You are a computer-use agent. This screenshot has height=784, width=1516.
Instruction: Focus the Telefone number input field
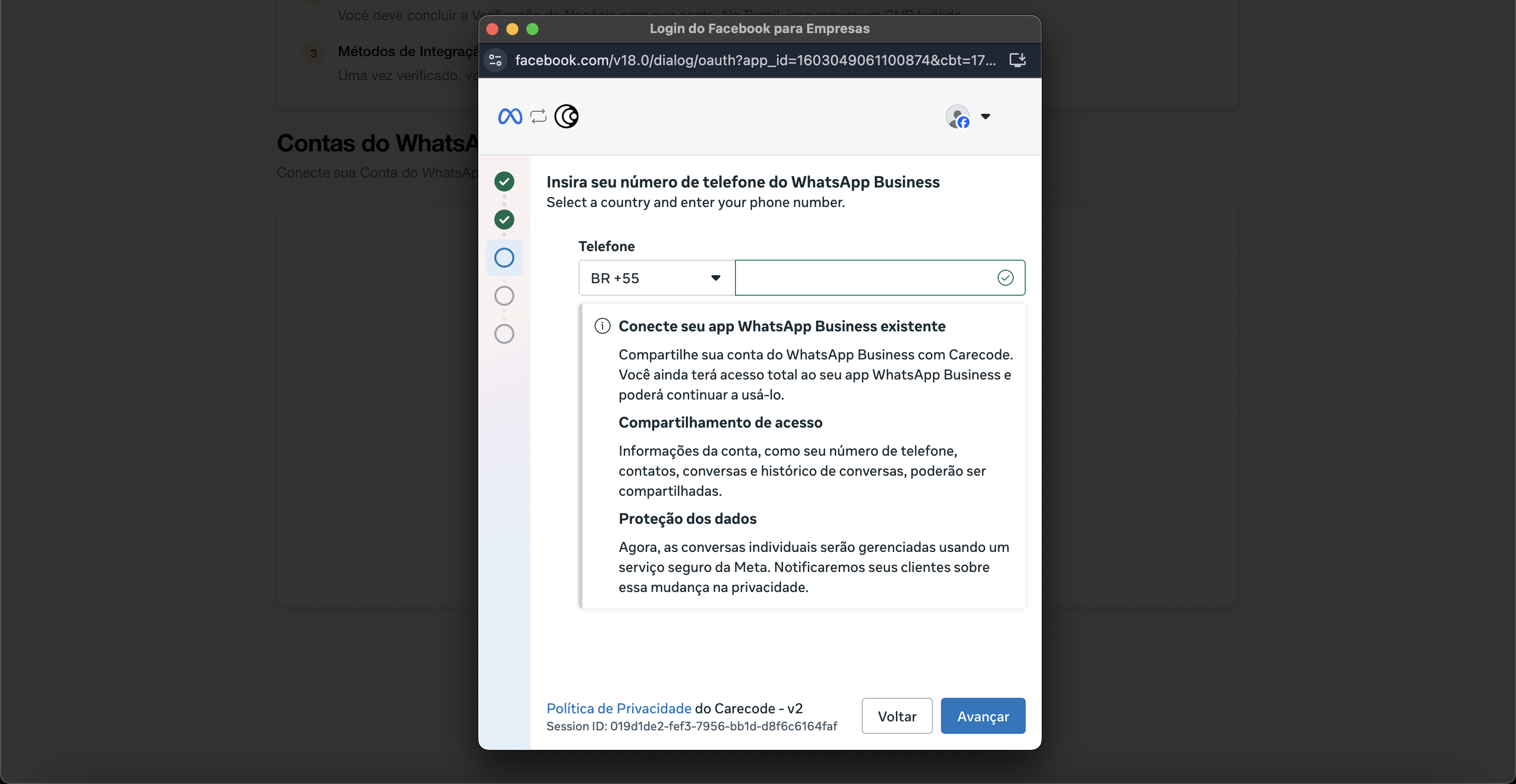862,278
